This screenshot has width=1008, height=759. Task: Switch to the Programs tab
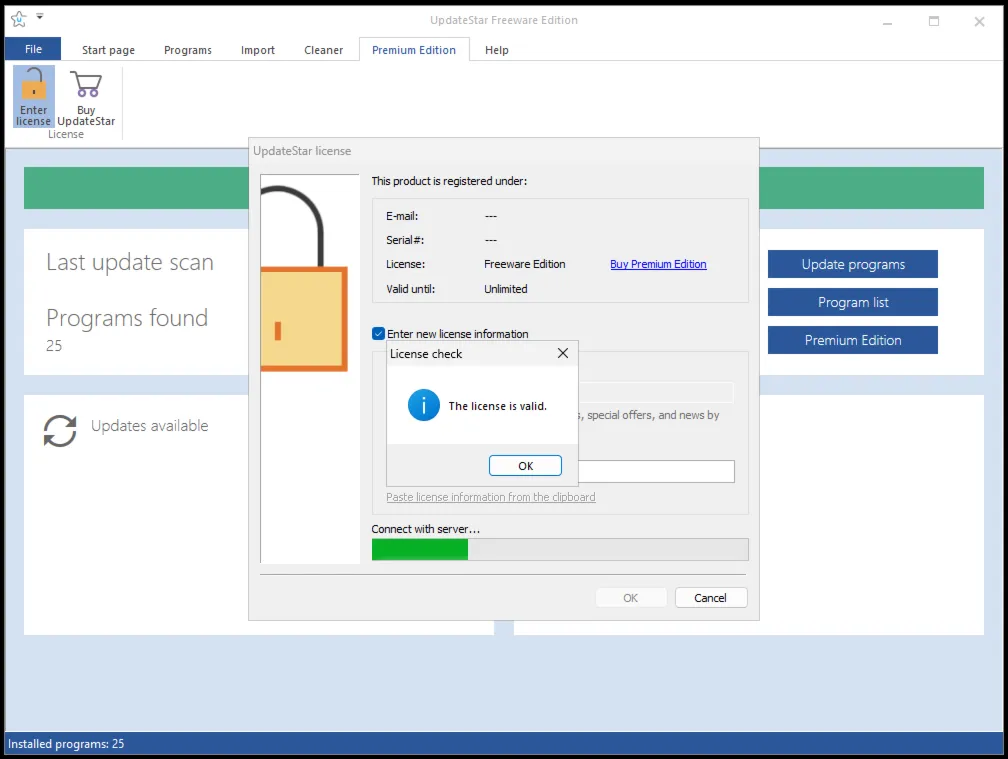tap(188, 49)
